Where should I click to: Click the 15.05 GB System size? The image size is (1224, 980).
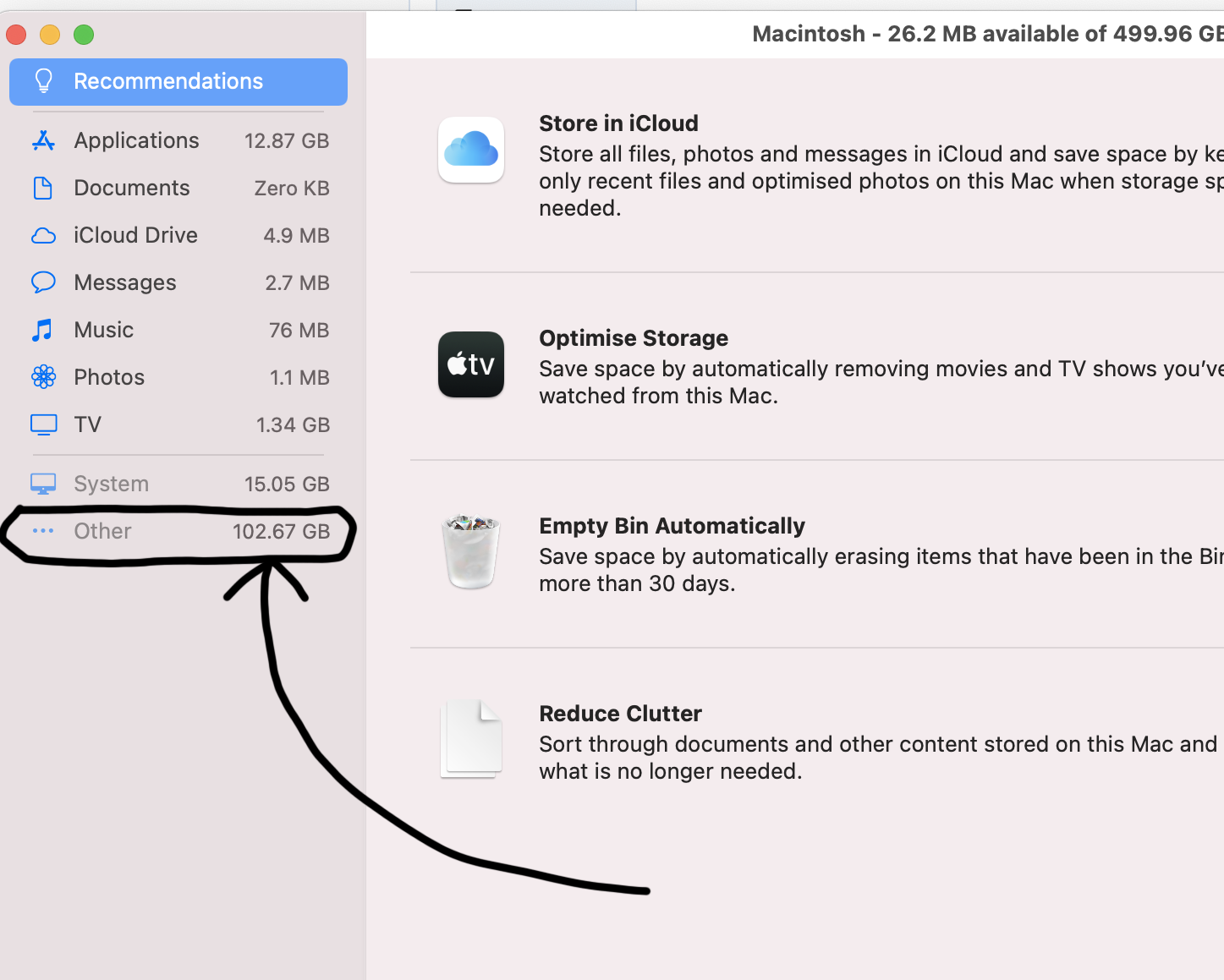click(x=287, y=485)
